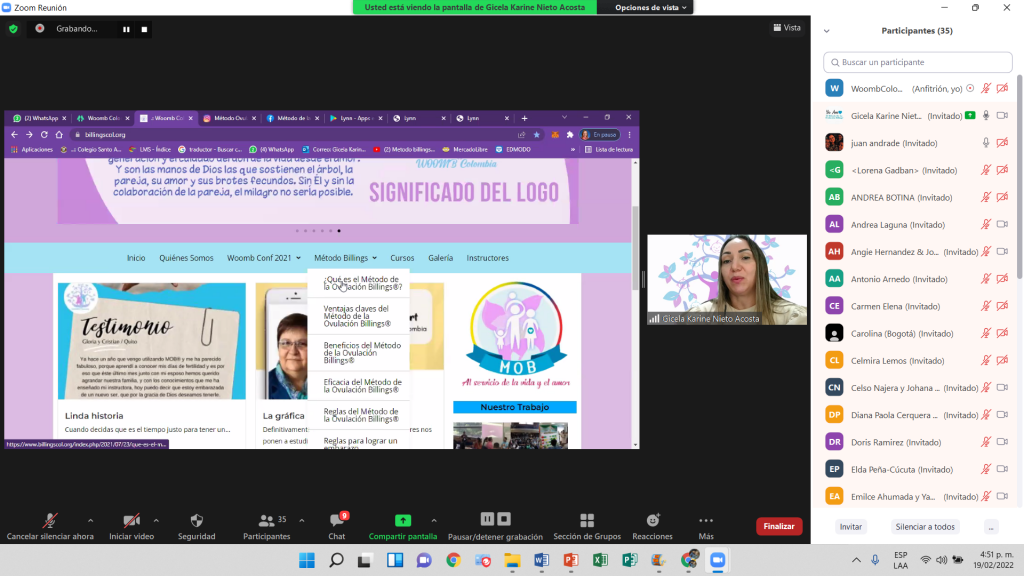Switch to the Instagram Método Ovul tab
This screenshot has height=576, width=1024.
pos(229,118)
